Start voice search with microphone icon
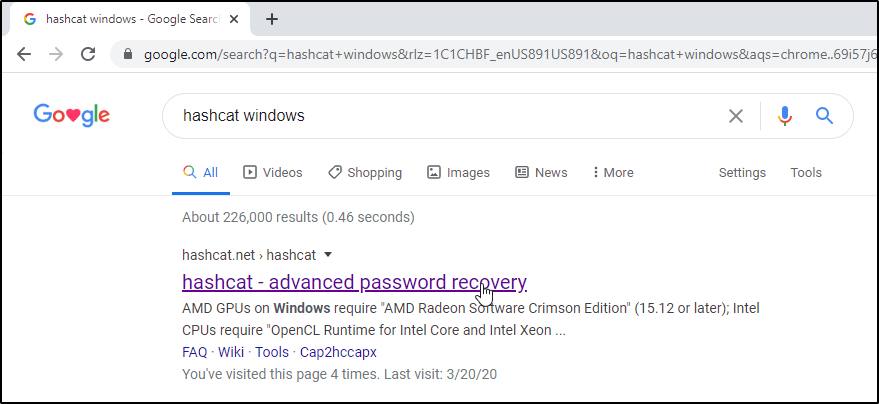The height and width of the screenshot is (404, 879). tap(785, 116)
